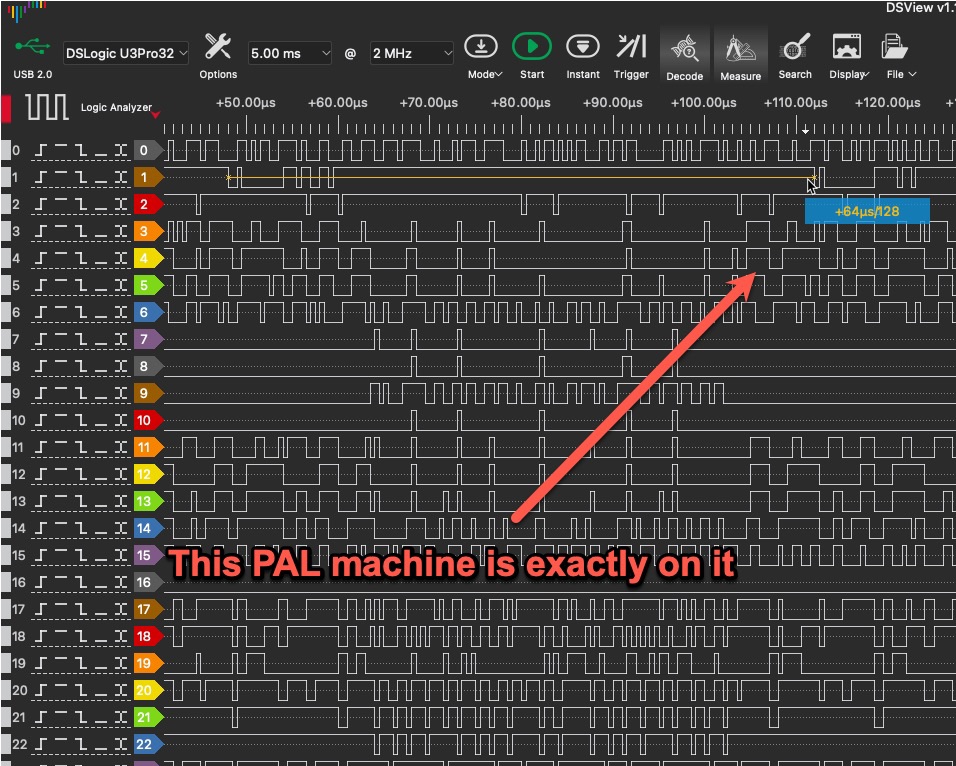Image resolution: width=956 pixels, height=766 pixels.
Task: Click the channel 4 yellow label
Action: (x=146, y=258)
